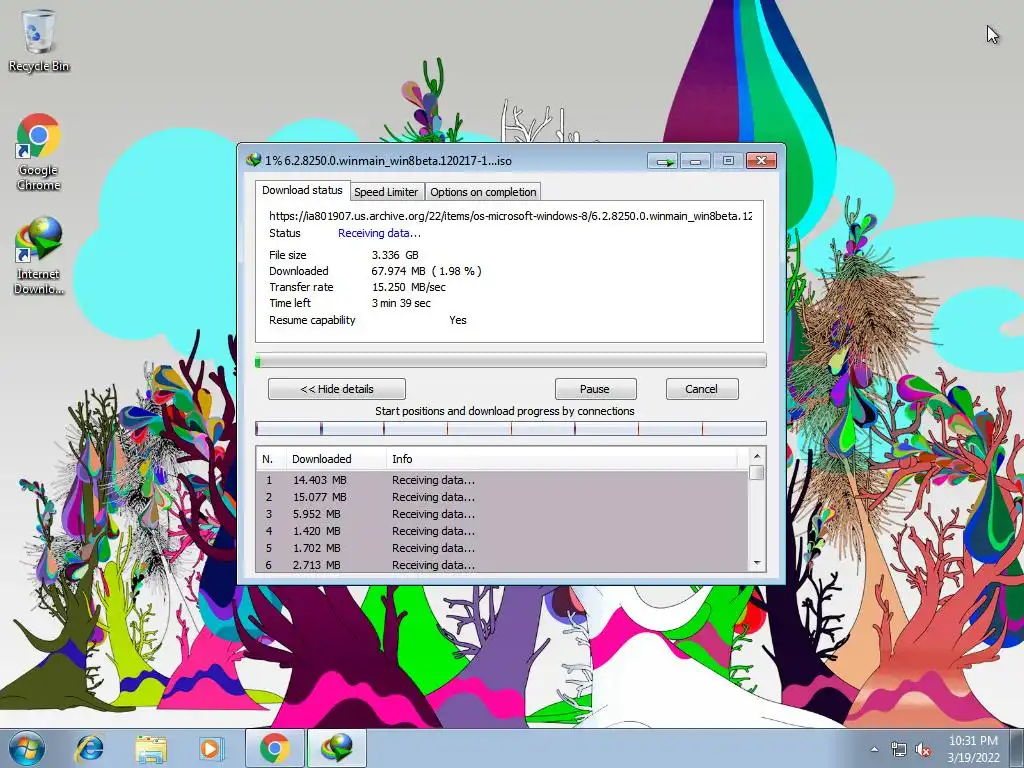Click the muted volume tray icon
The width and height of the screenshot is (1024, 768).
coord(923,750)
